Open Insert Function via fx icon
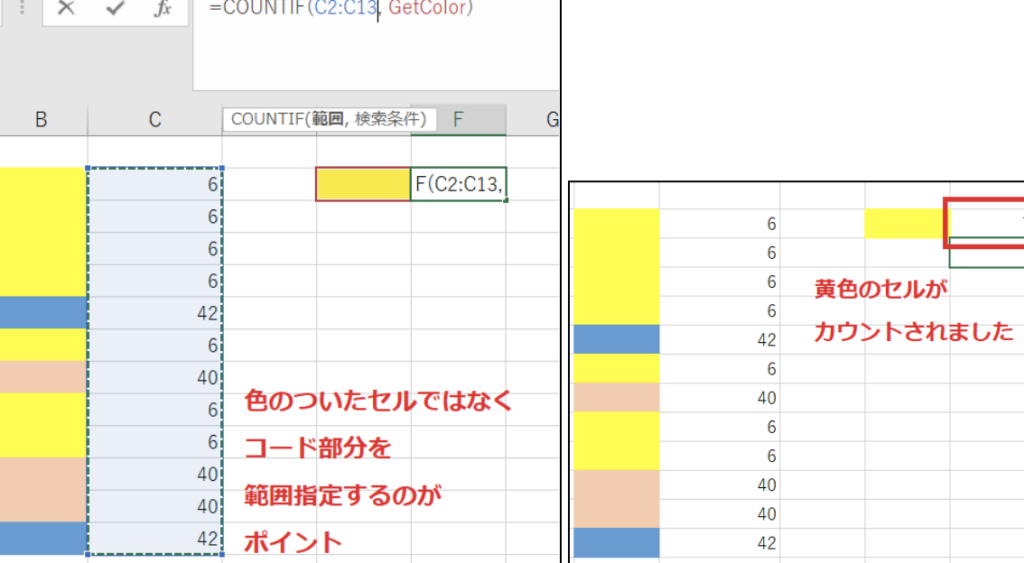 (x=163, y=8)
